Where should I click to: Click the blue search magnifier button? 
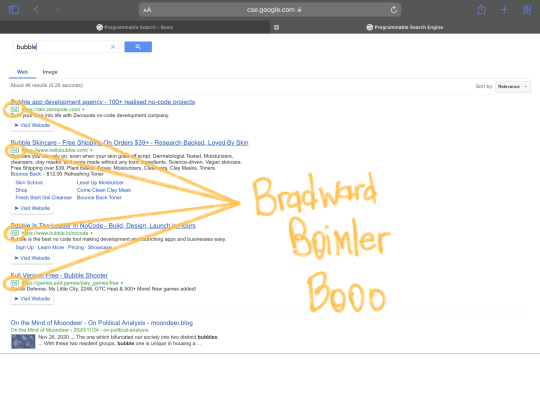point(138,47)
